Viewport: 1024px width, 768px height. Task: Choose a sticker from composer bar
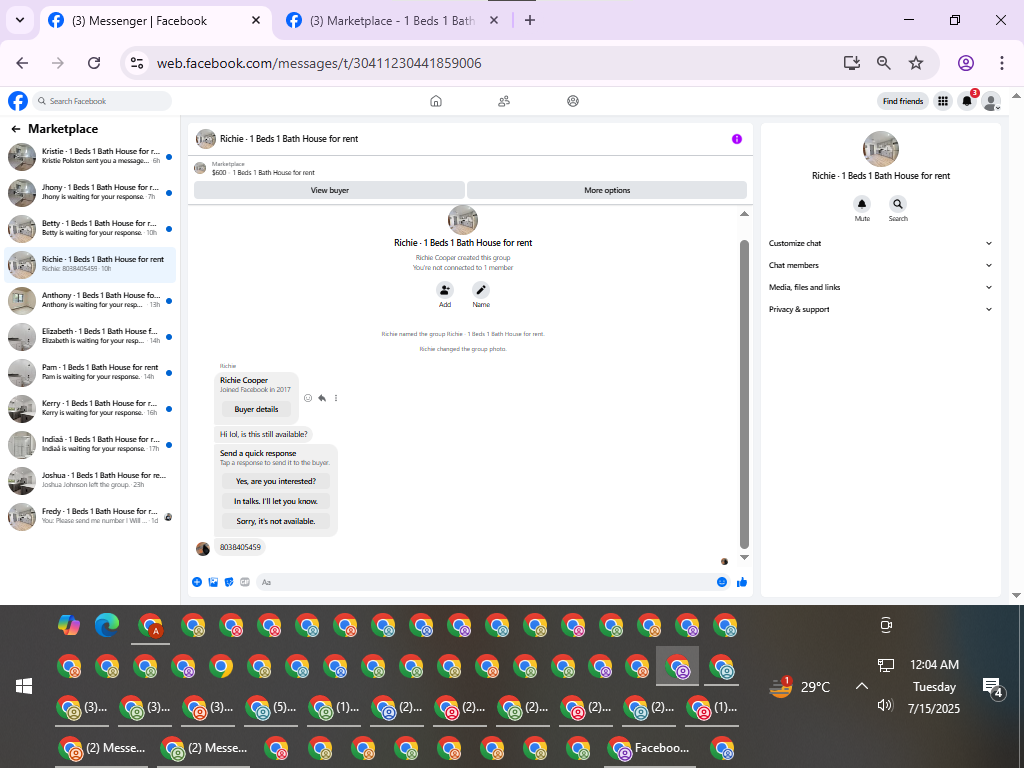pyautogui.click(x=229, y=582)
